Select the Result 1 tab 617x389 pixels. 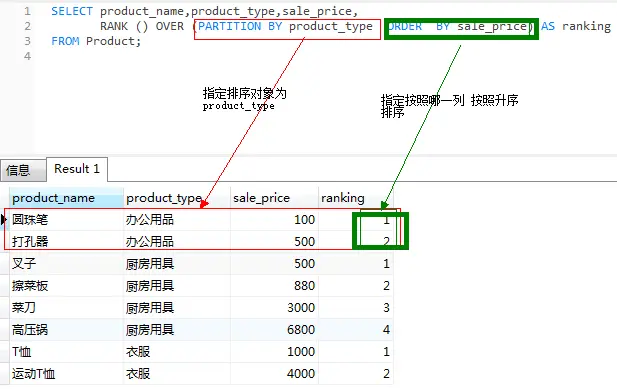coord(77,169)
